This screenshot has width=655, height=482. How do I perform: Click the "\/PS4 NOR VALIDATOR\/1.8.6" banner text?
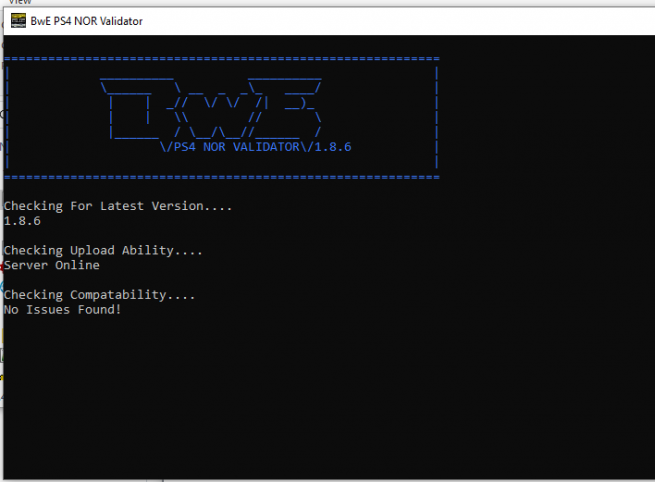point(256,147)
